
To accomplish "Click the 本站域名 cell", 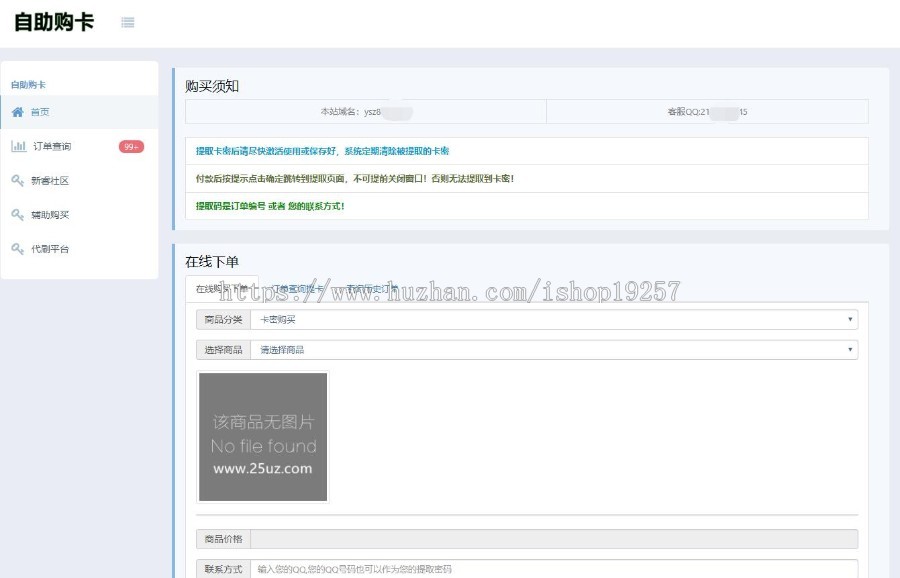I will (x=366, y=112).
